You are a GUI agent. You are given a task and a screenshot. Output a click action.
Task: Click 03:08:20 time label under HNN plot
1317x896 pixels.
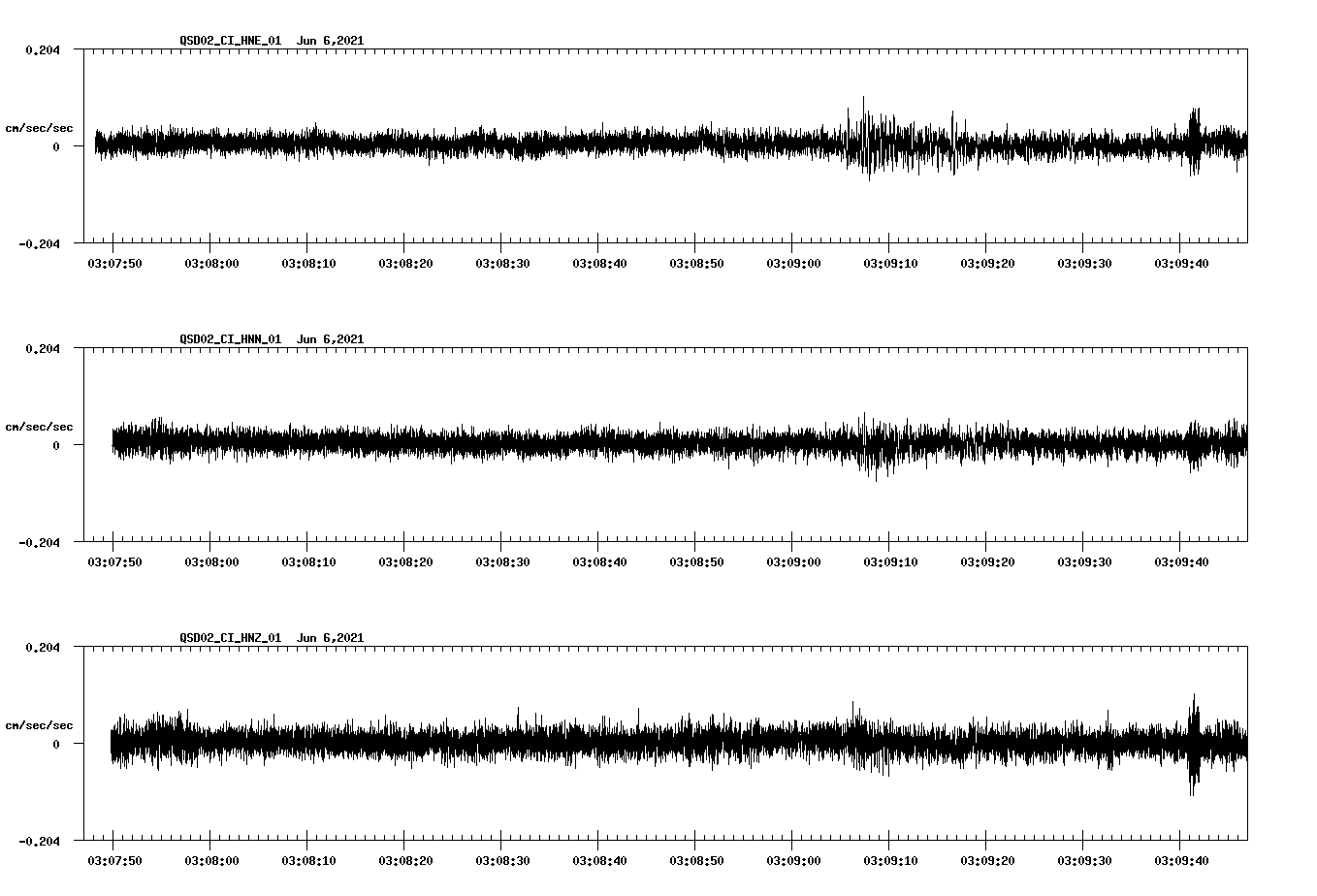(405, 561)
